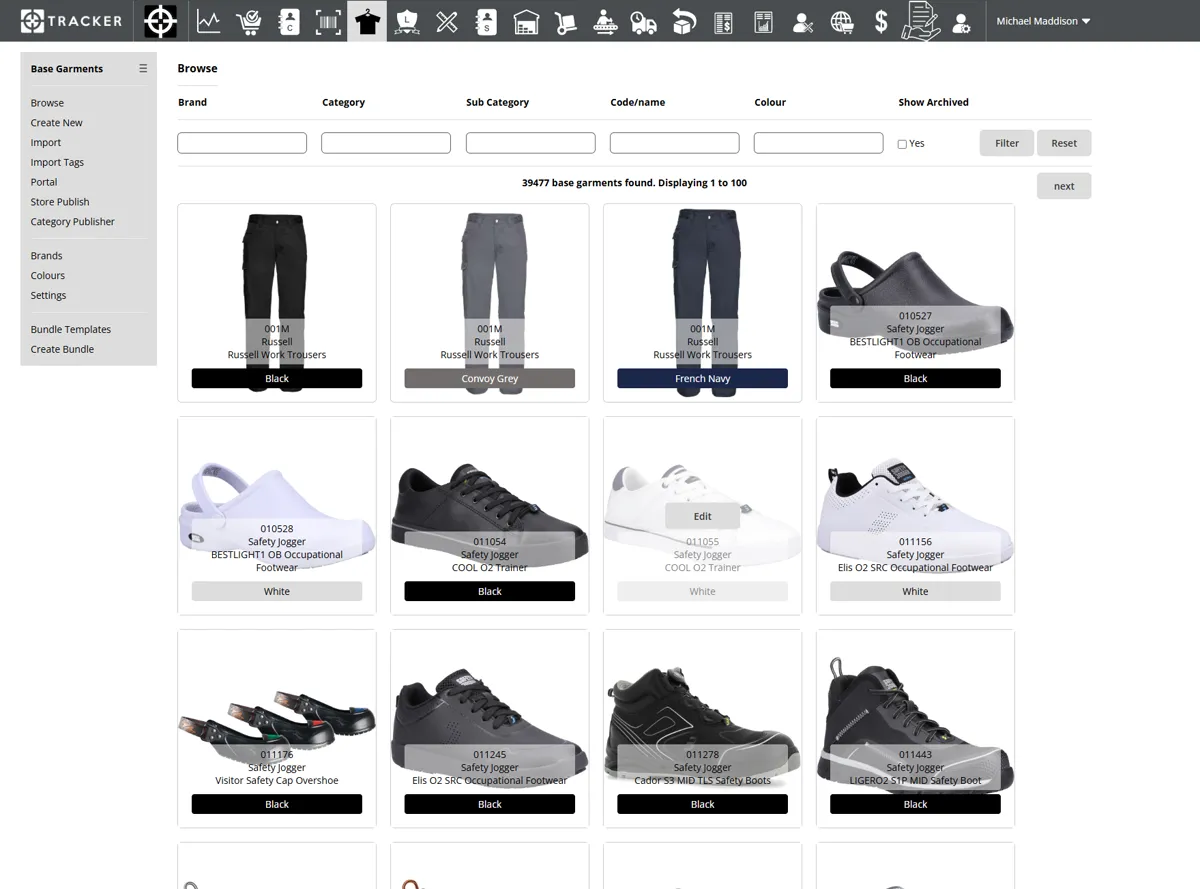Go to Browse in sidebar
1200x889 pixels.
click(x=47, y=103)
